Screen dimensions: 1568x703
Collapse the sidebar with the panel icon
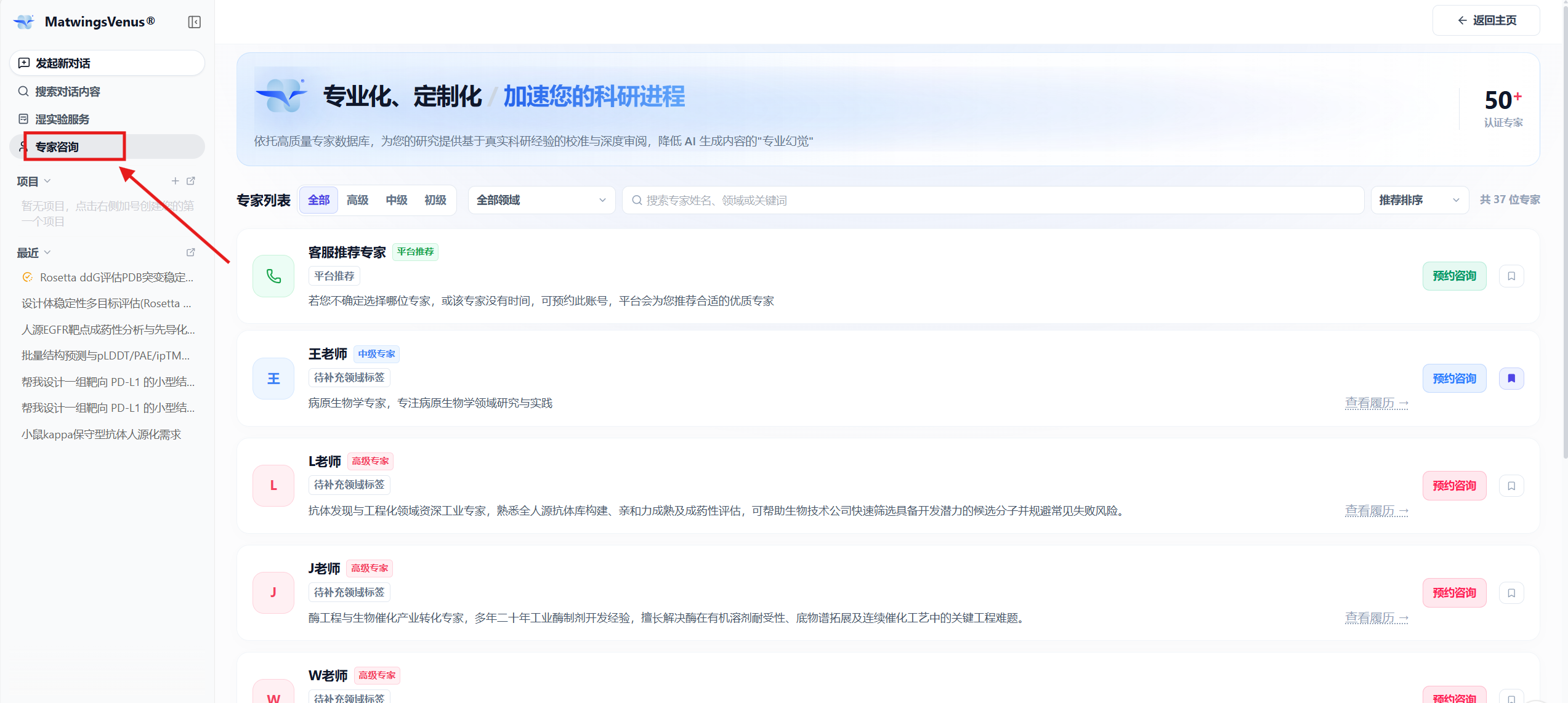194,22
